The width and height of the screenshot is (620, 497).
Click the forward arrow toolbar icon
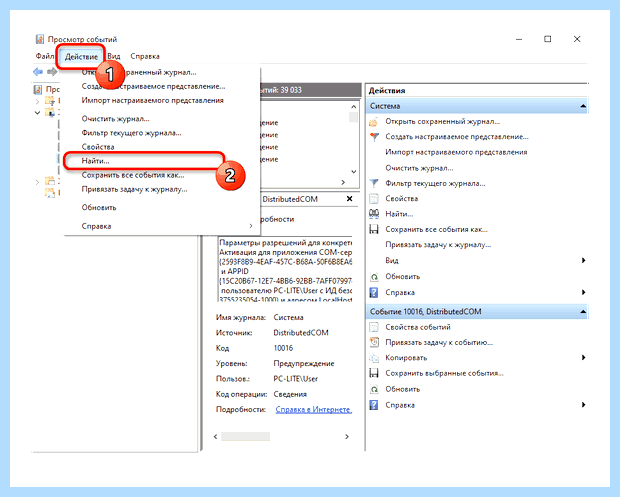point(52,72)
